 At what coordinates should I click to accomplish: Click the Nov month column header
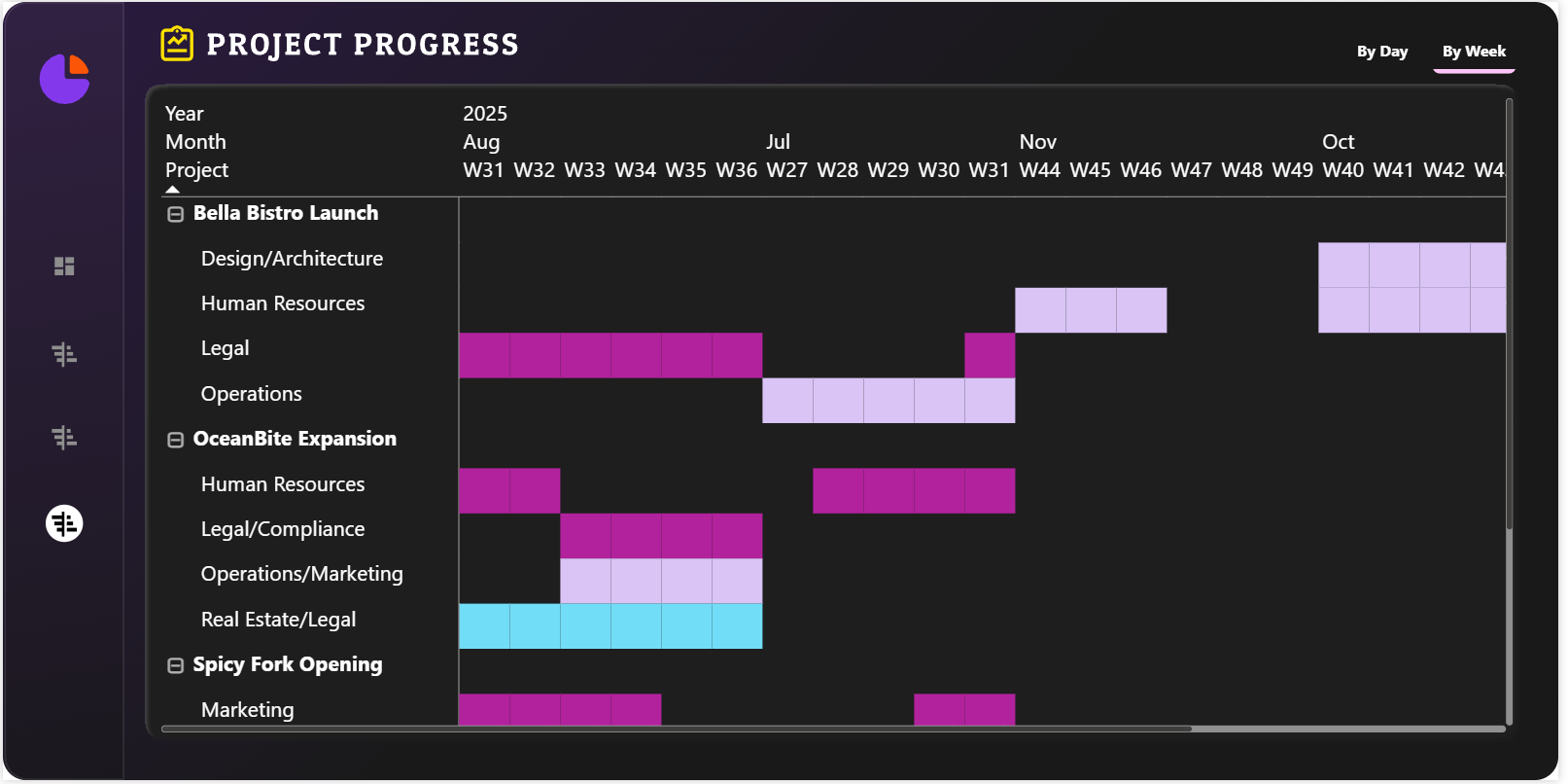pyautogui.click(x=1037, y=142)
